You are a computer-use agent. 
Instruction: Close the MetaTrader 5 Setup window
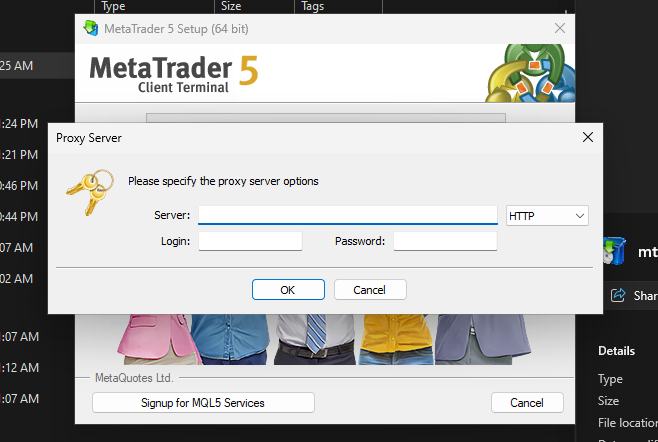[560, 29]
